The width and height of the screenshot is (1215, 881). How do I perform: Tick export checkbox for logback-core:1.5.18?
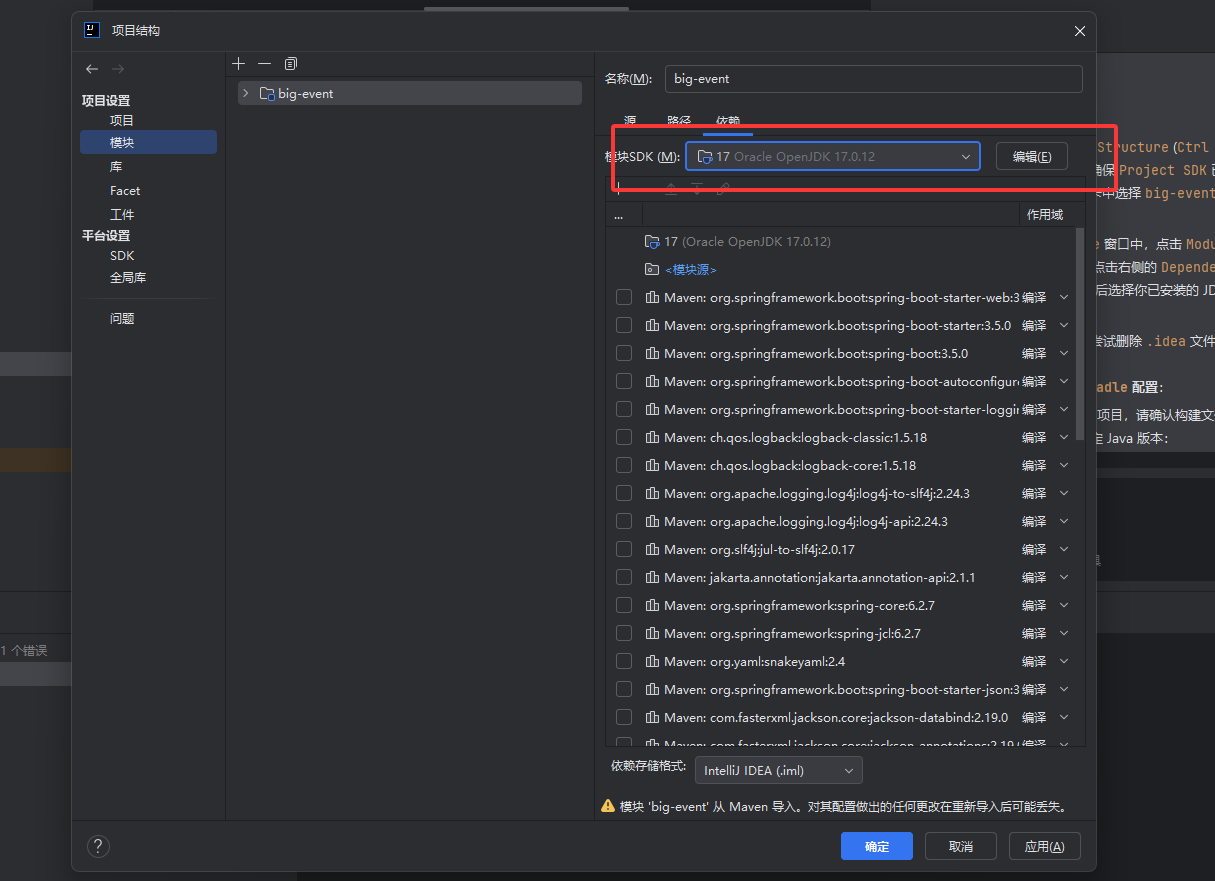tap(624, 465)
